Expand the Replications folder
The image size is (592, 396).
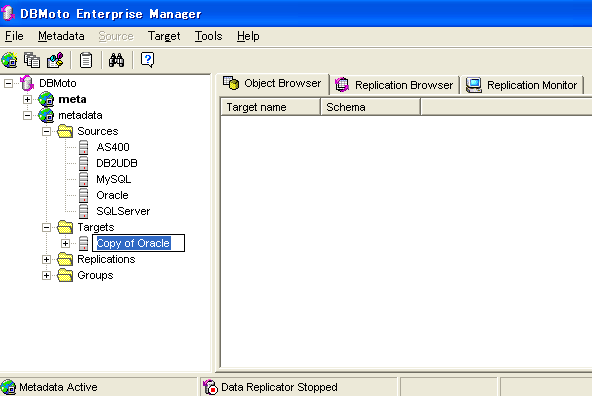(46, 259)
